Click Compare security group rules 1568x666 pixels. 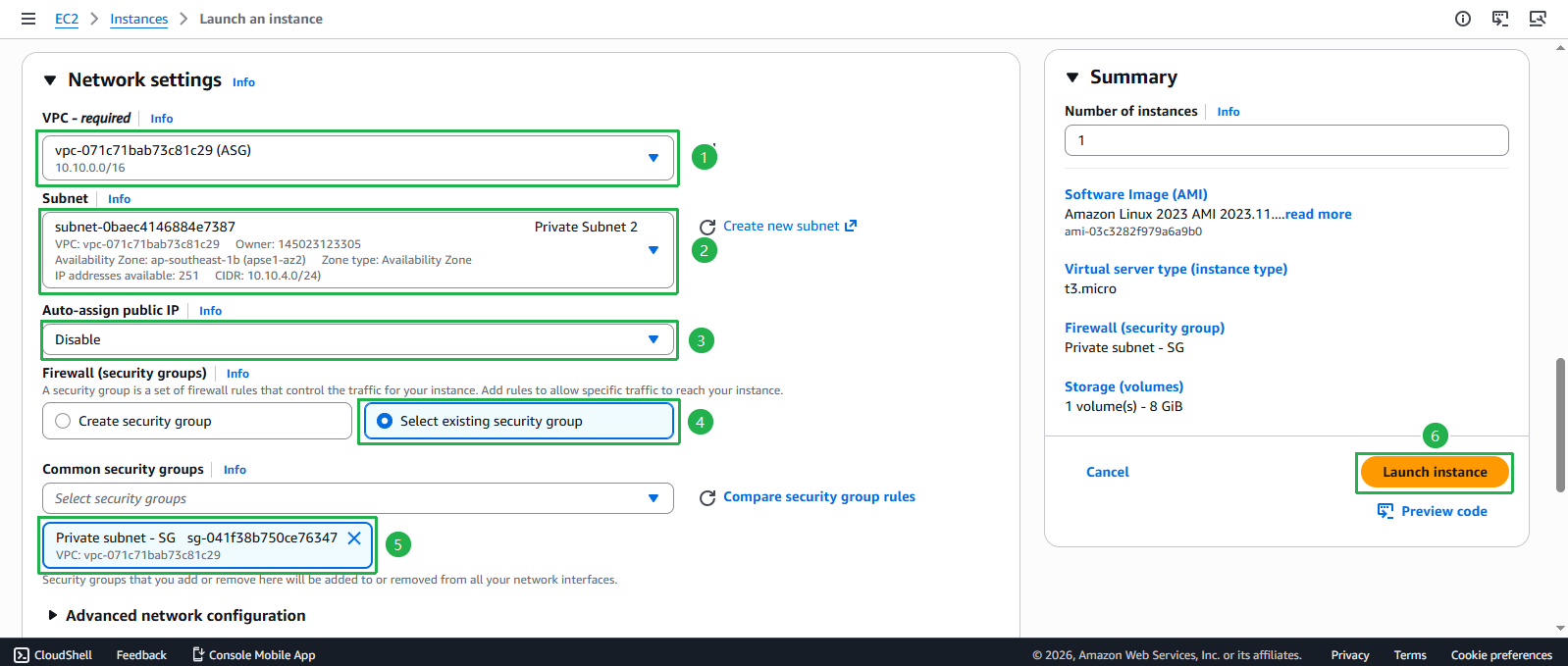tap(819, 496)
